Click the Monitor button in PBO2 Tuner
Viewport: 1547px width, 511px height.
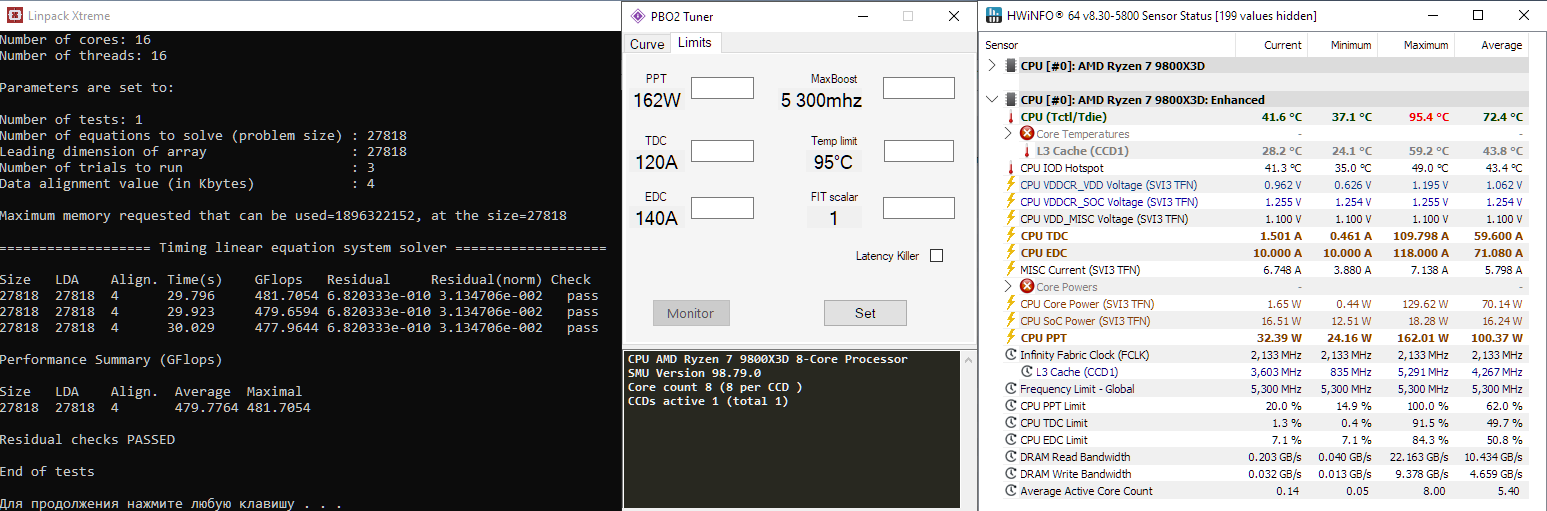click(691, 313)
